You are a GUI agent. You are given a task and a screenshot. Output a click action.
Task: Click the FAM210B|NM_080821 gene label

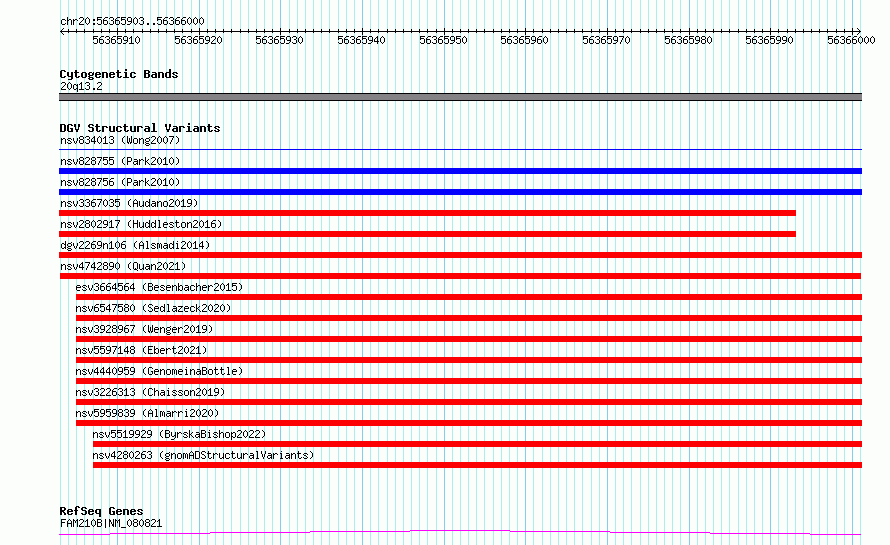(111, 523)
